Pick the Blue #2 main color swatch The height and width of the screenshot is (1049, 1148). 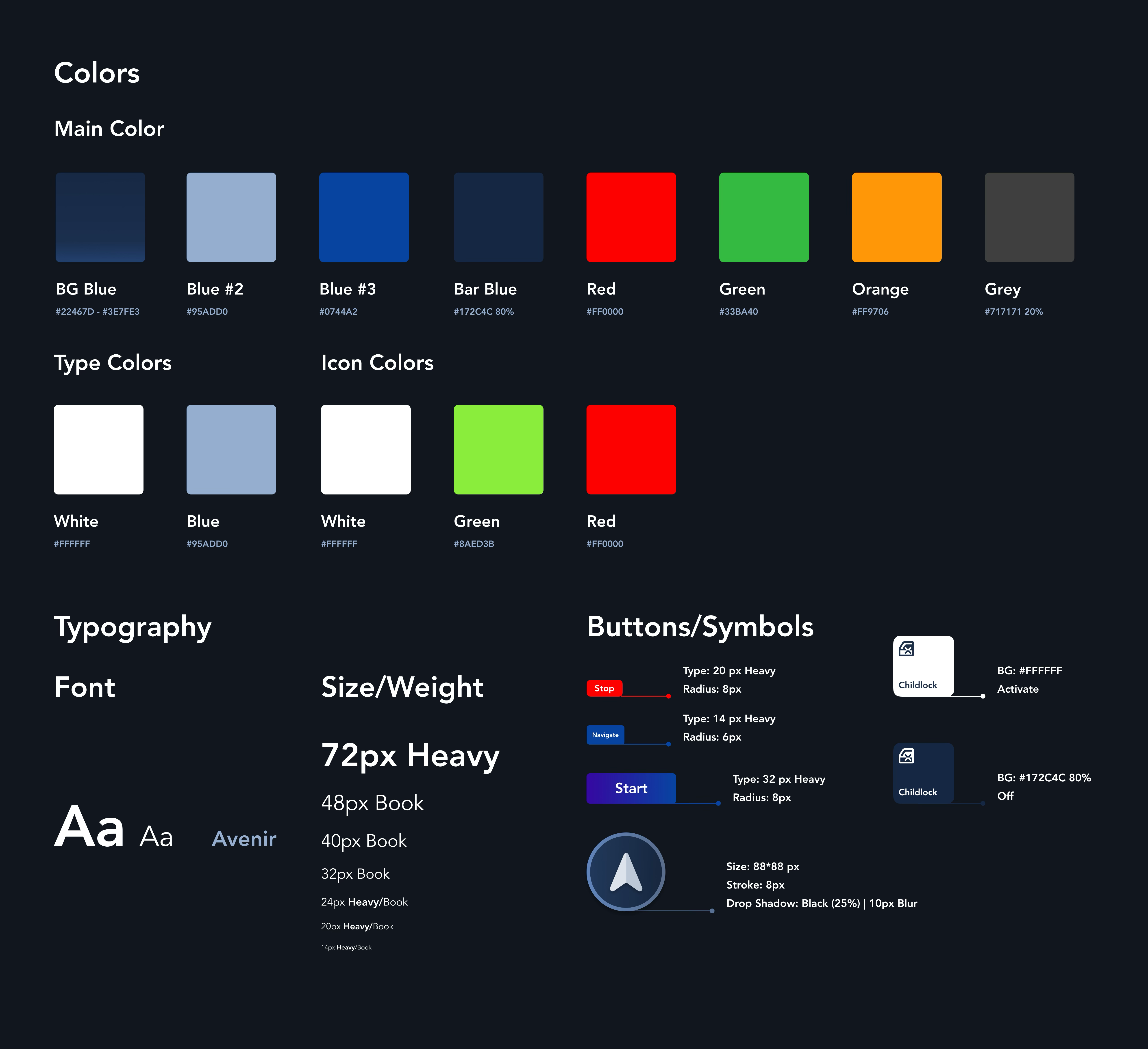(x=231, y=217)
